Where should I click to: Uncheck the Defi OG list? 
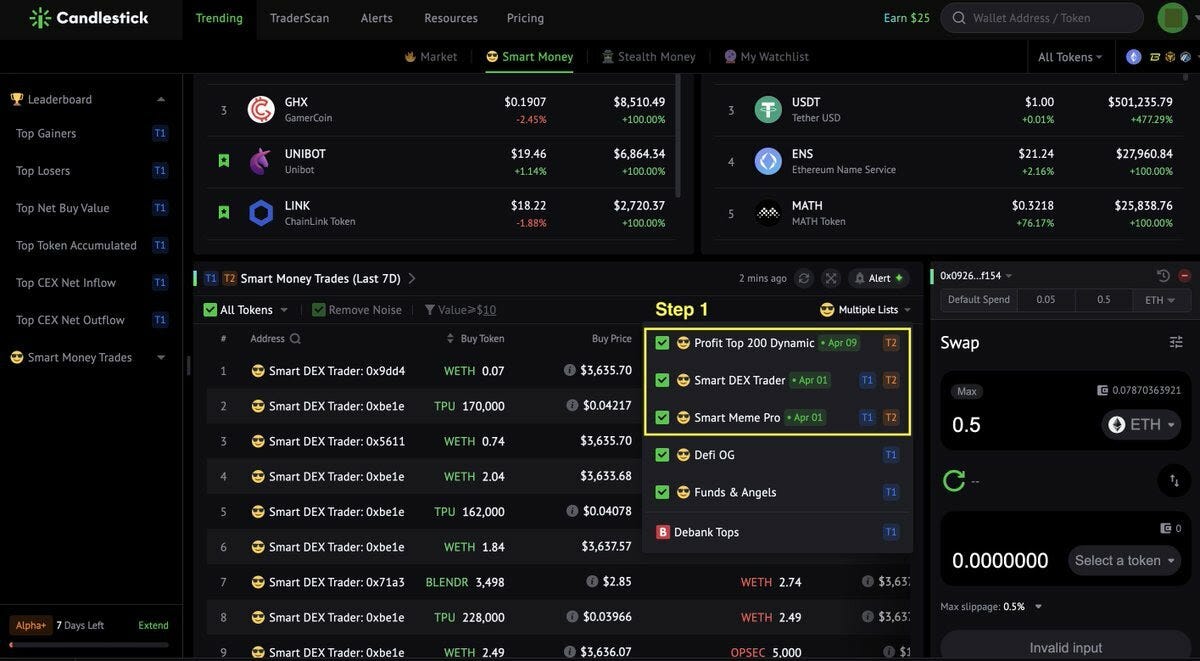pyautogui.click(x=662, y=455)
